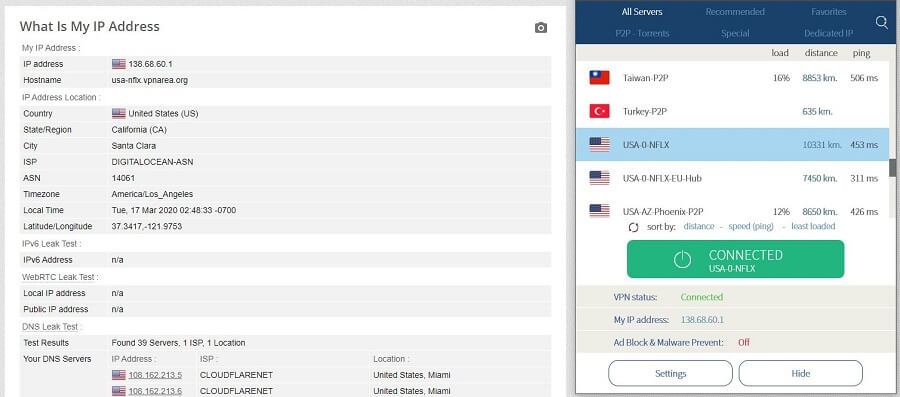The image size is (900, 397).
Task: Click the 10331 km. distance for USA-0-NFLX
Action: point(822,145)
